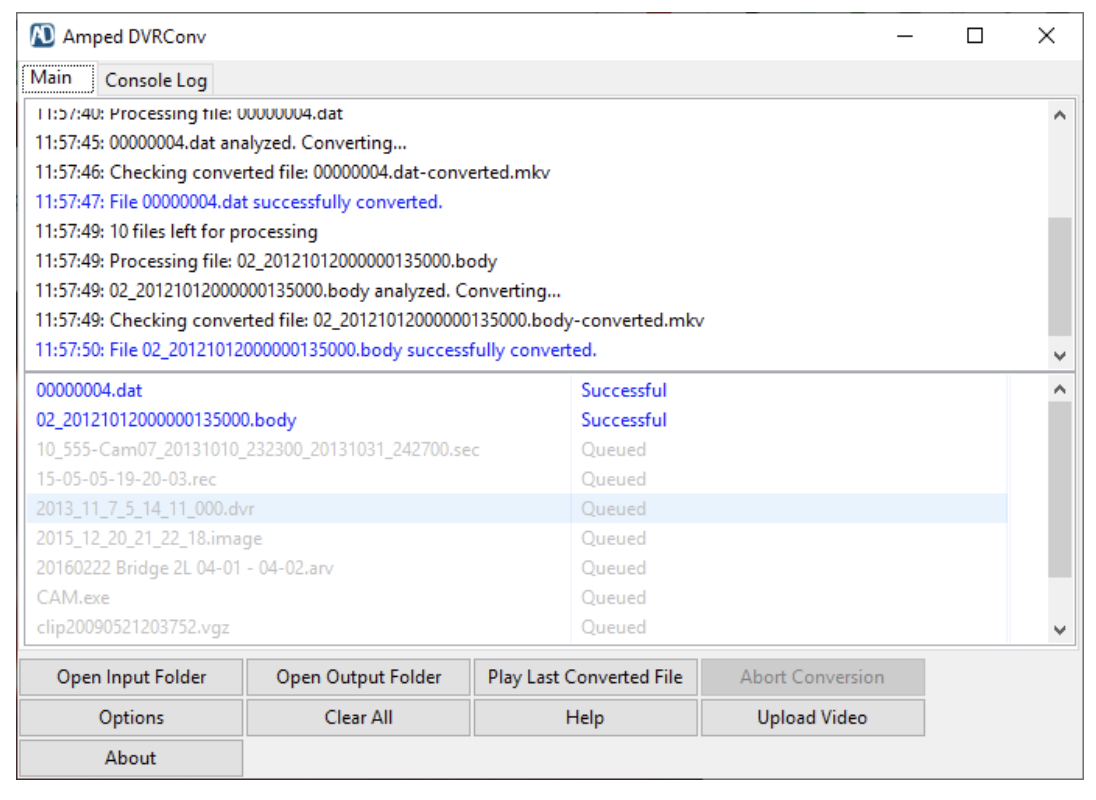
Task: Click the file list scrollbar thumb
Action: pos(1060,490)
